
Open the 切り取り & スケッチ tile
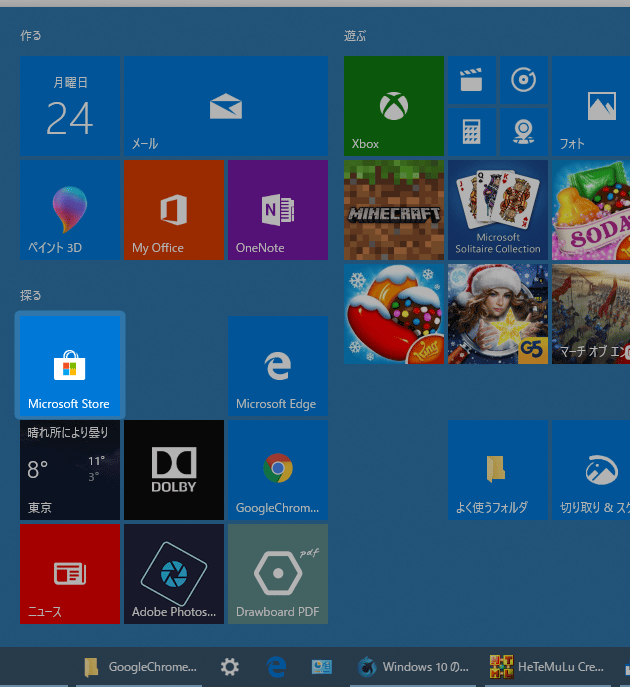(591, 470)
